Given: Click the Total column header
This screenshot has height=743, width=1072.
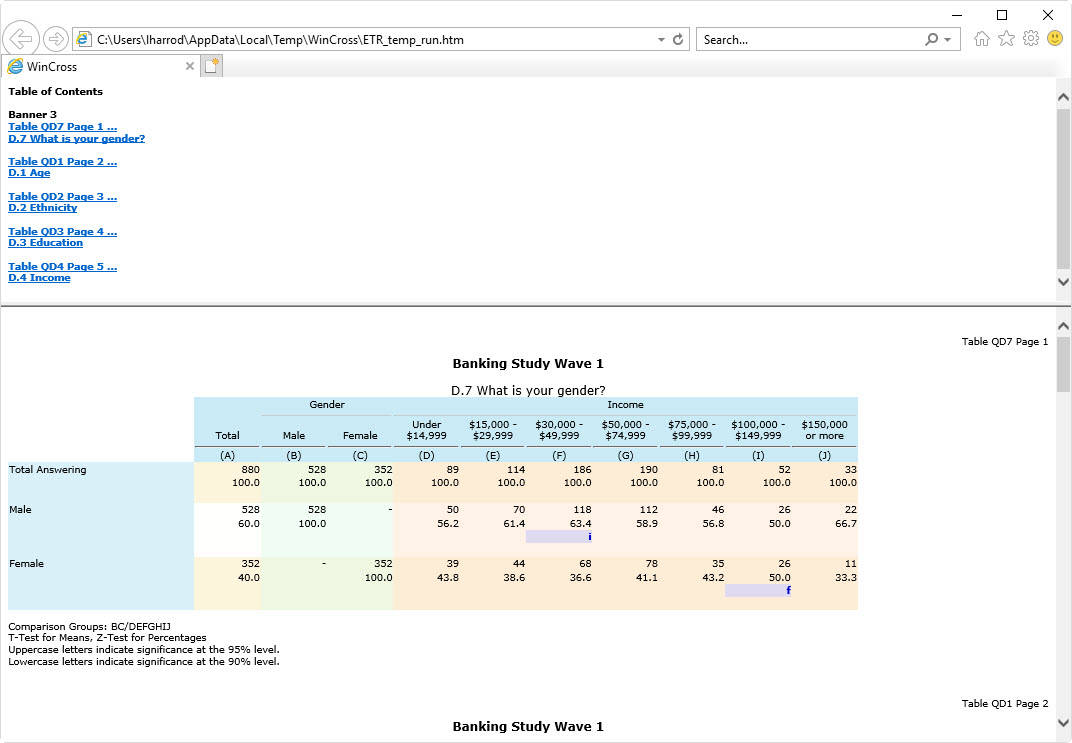Looking at the screenshot, I should 227,435.
